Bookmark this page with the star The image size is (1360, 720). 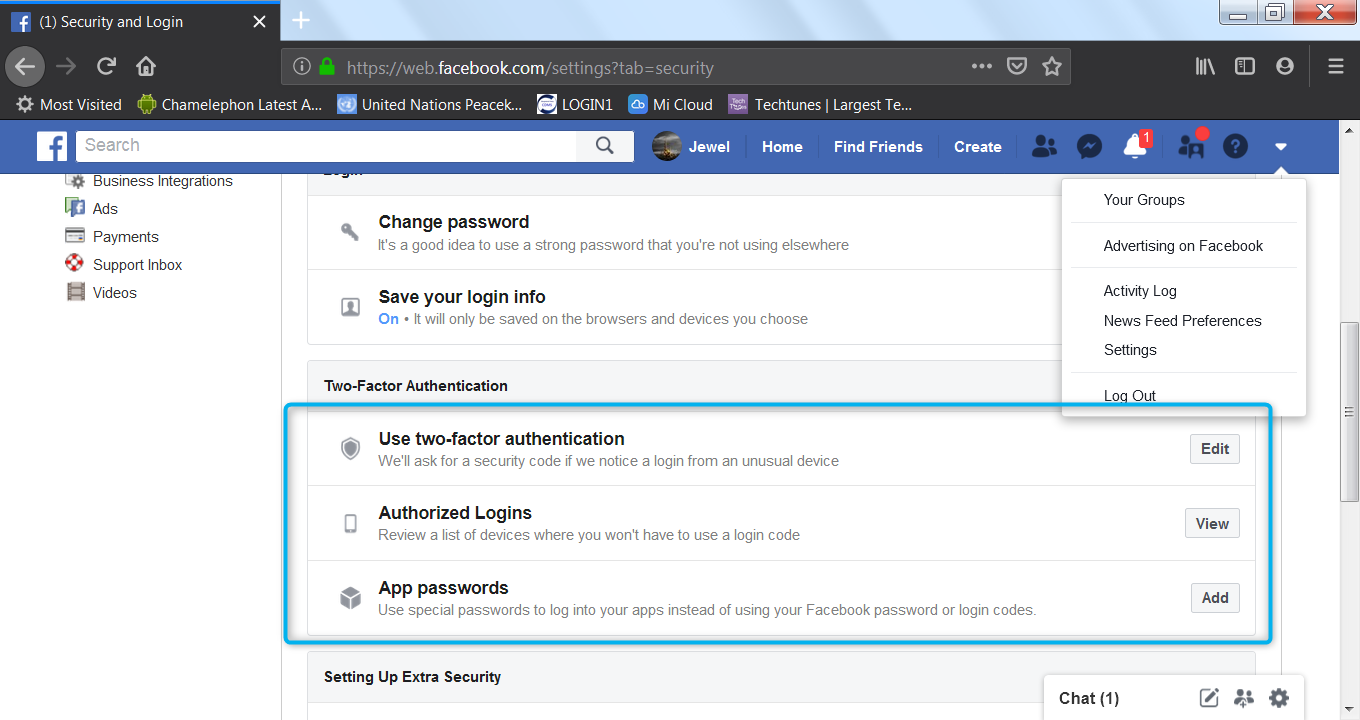1051,67
